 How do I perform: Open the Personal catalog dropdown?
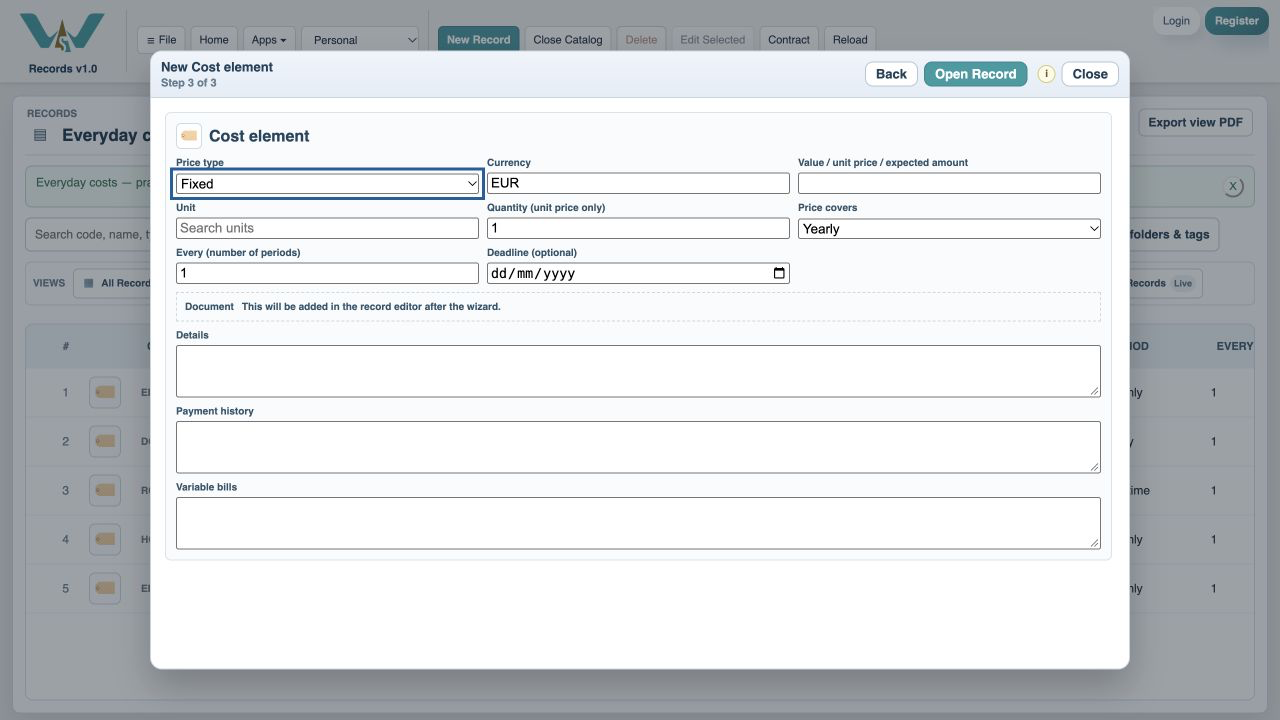361,40
